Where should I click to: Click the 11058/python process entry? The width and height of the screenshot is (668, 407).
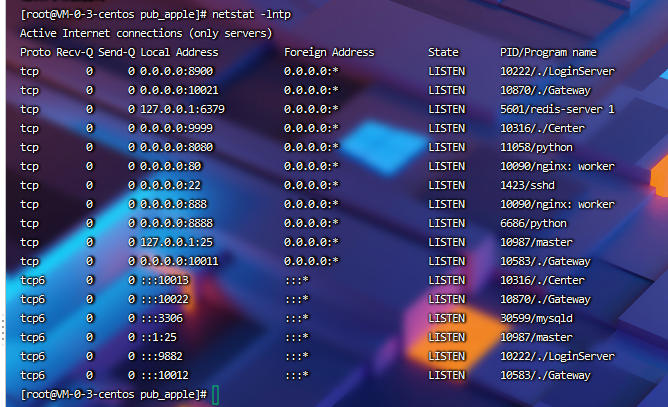tap(535, 147)
